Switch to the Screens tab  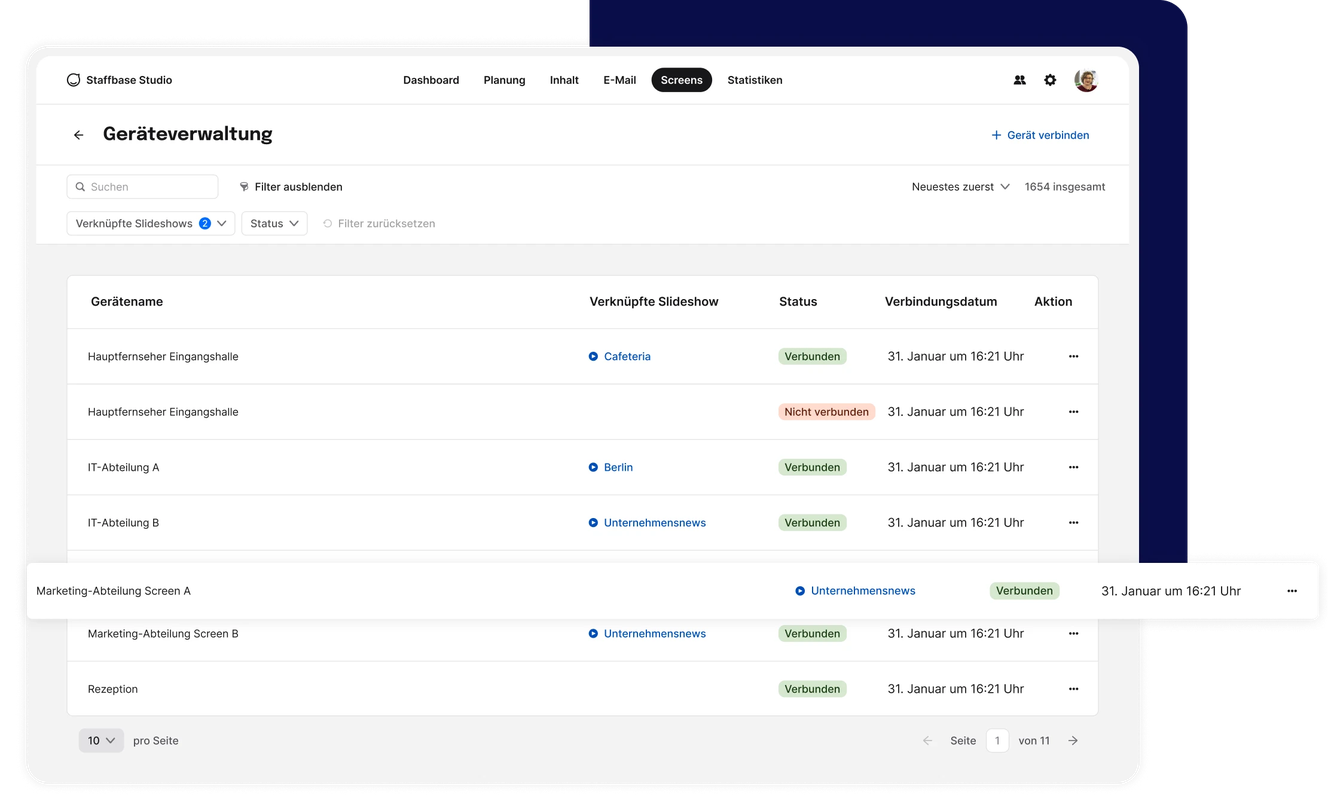(681, 80)
